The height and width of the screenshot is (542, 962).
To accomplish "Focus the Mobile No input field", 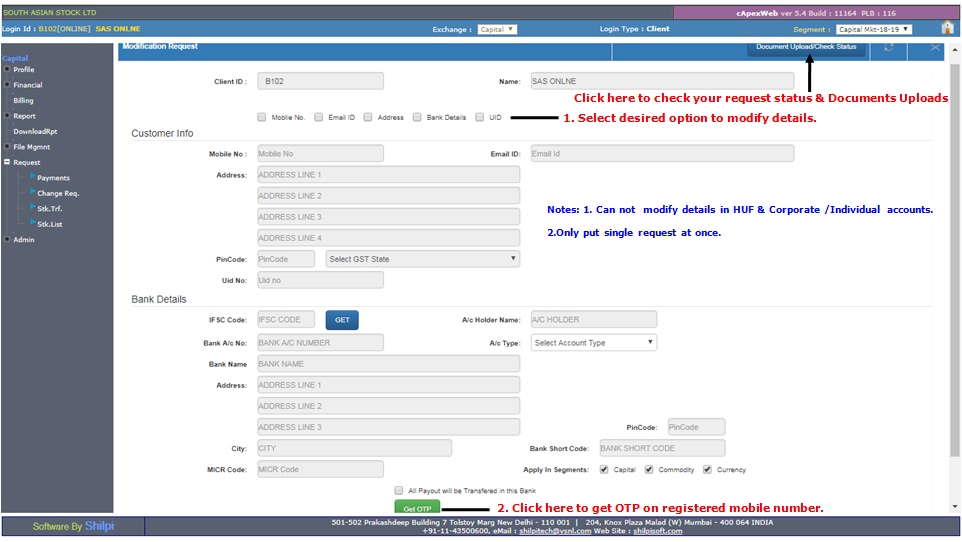I will point(320,153).
